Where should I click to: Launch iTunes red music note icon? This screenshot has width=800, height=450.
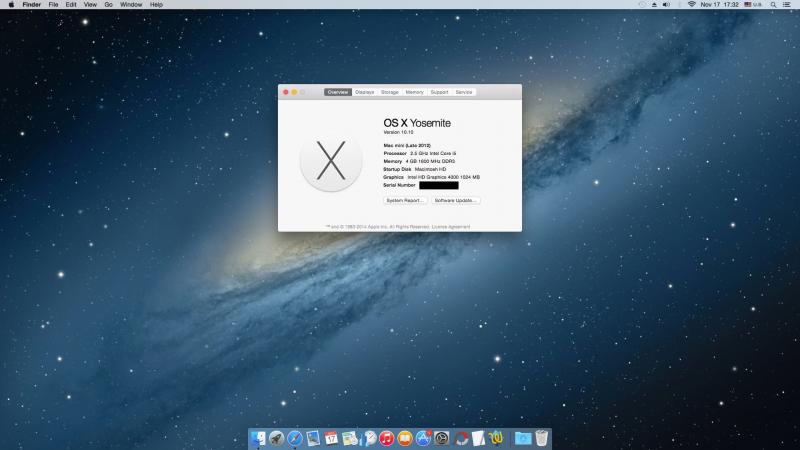pos(387,438)
